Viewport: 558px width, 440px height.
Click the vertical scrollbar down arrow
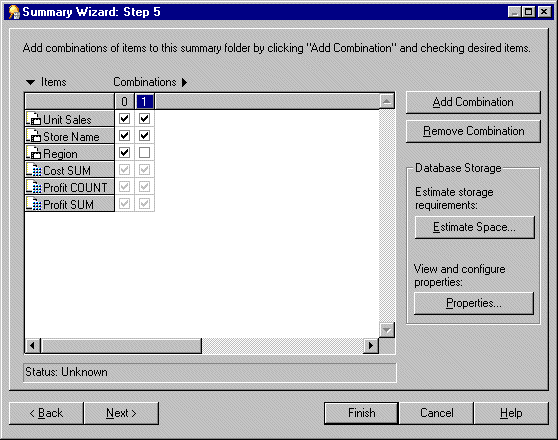pos(387,330)
